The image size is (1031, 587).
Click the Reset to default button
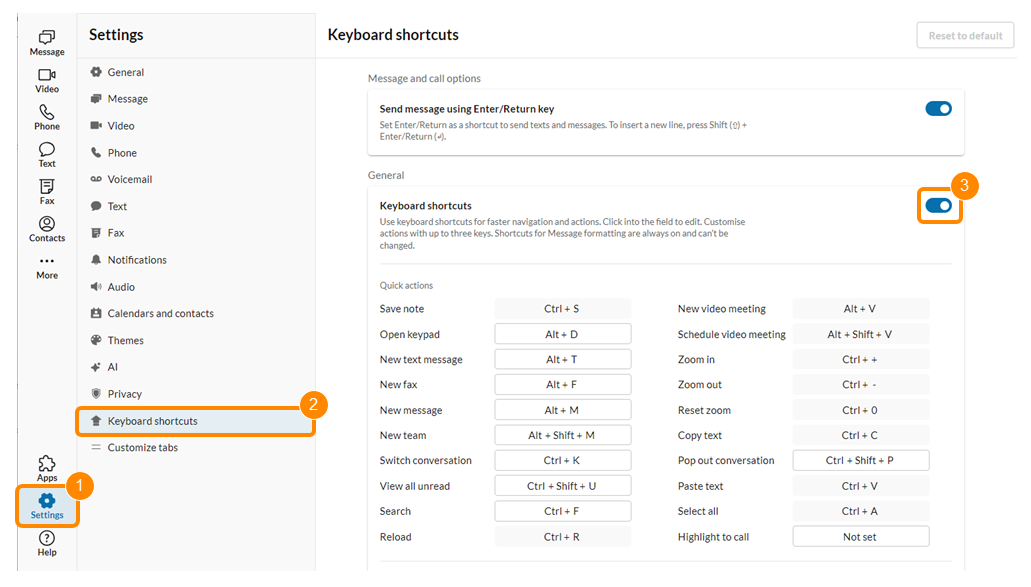pos(965,36)
